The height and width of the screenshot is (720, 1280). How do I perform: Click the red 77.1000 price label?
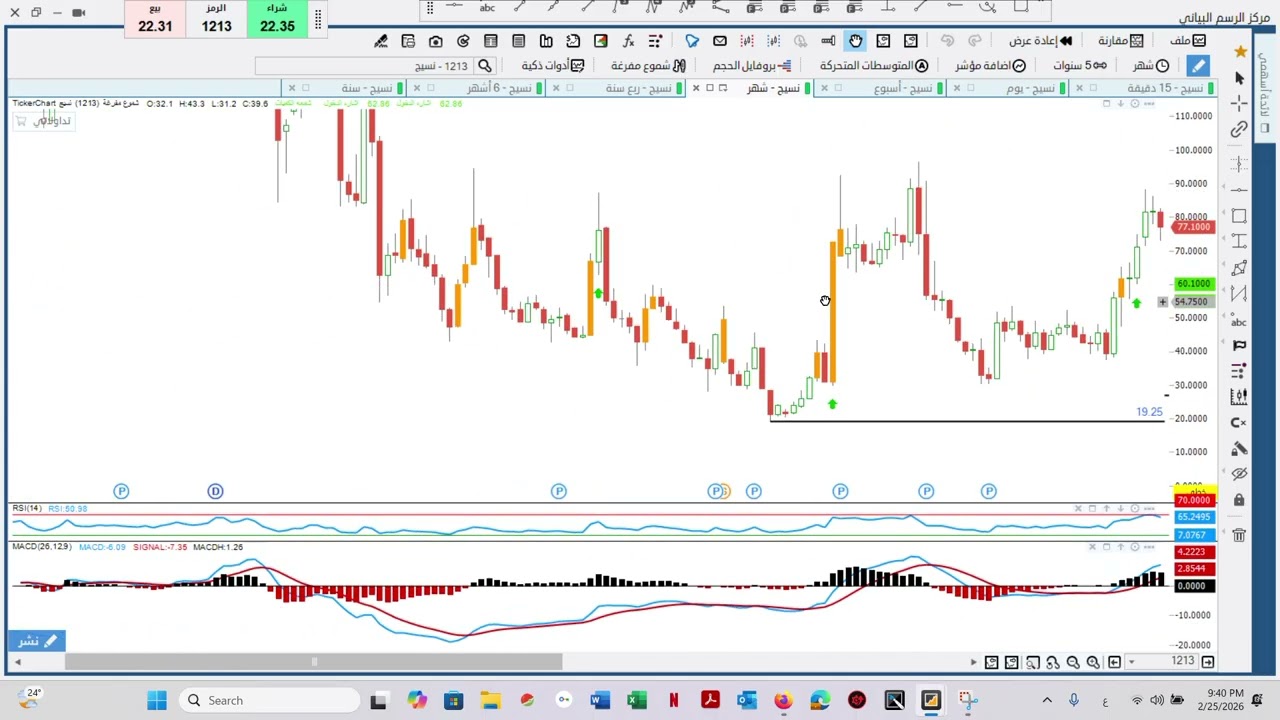click(x=1195, y=227)
